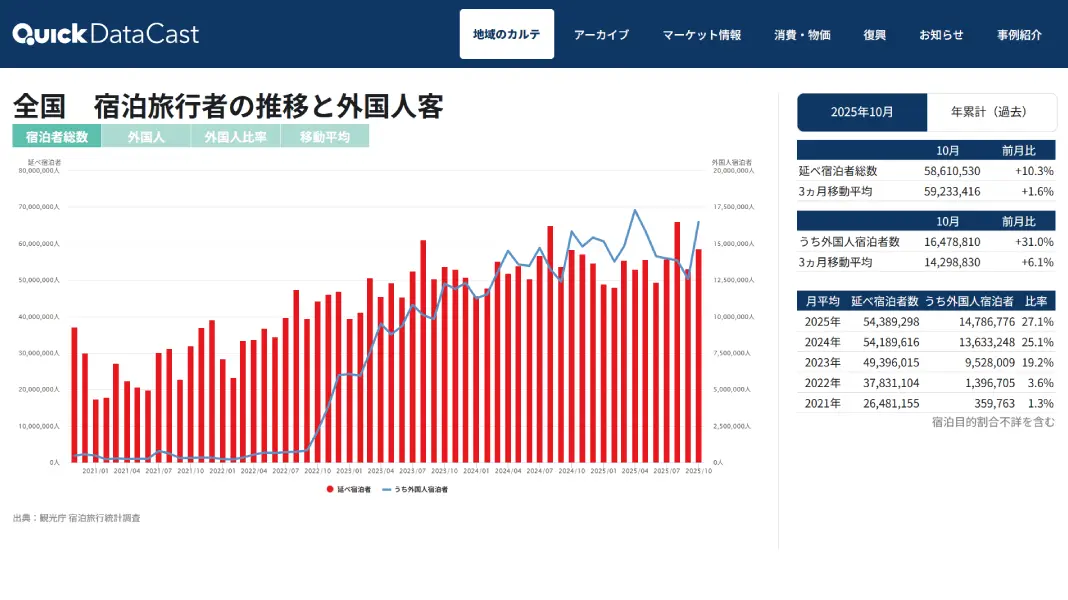
Task: Click the value 54,389,298
Action: [x=891, y=321]
